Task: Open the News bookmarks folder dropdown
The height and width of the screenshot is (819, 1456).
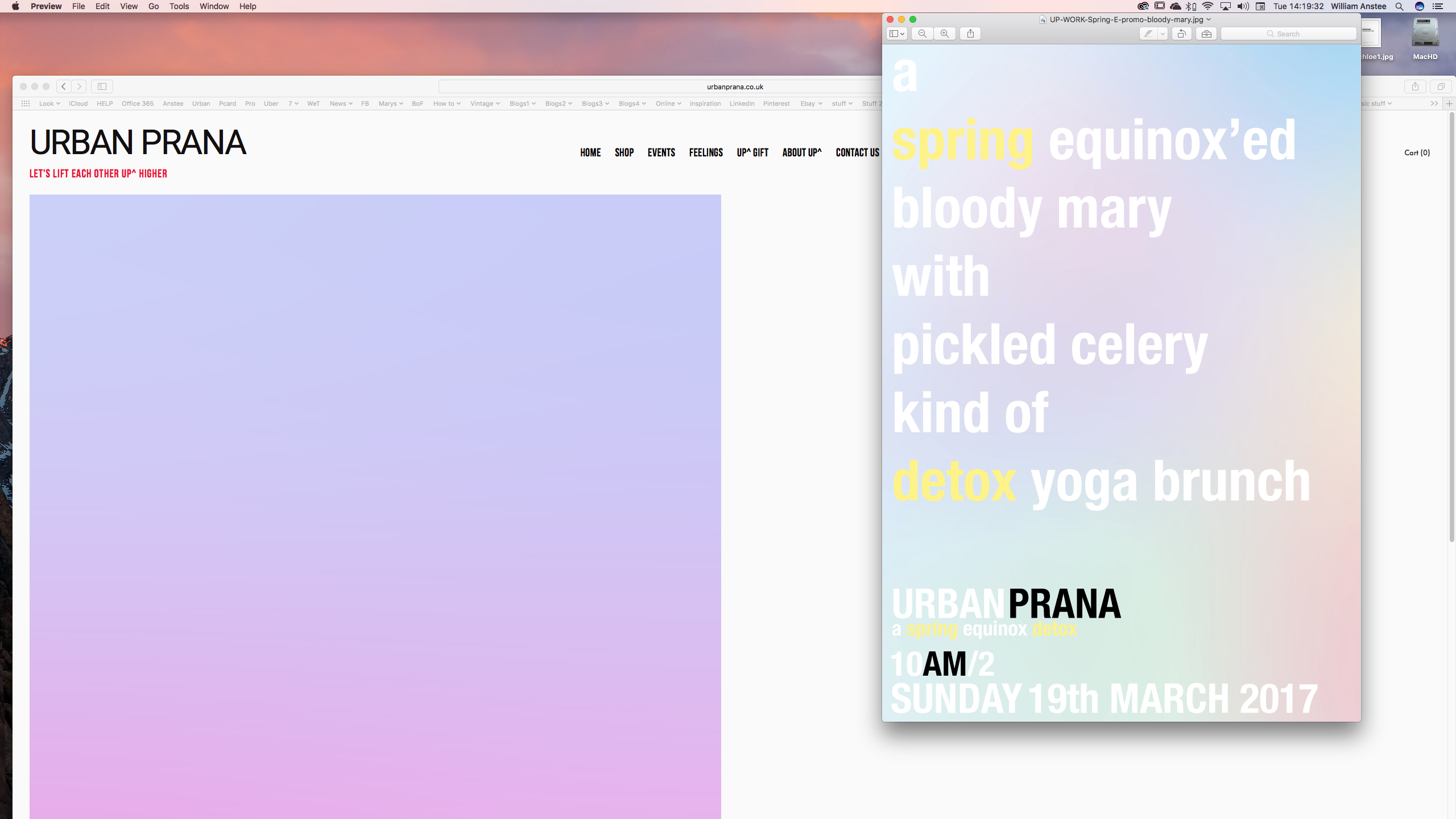Action: click(x=341, y=104)
